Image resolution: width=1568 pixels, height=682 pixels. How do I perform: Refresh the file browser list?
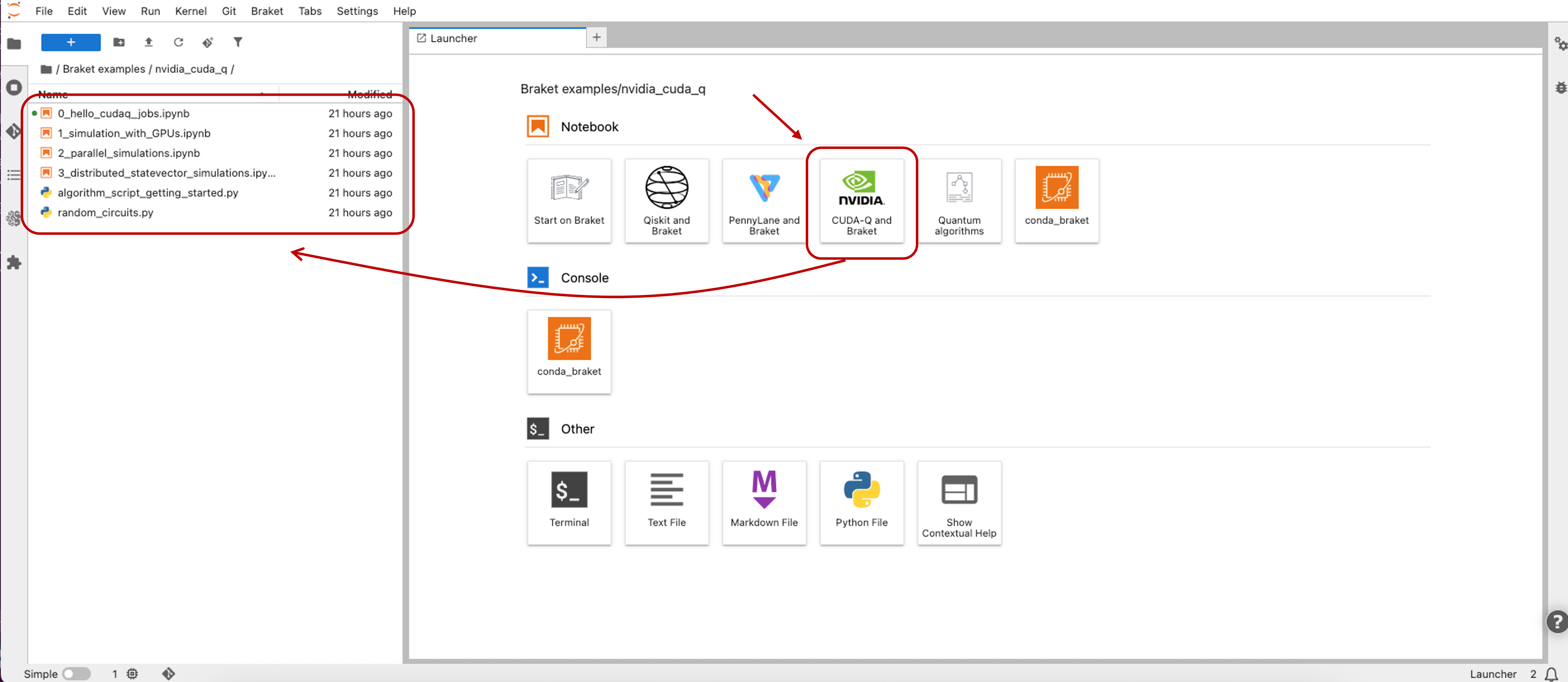tap(178, 42)
